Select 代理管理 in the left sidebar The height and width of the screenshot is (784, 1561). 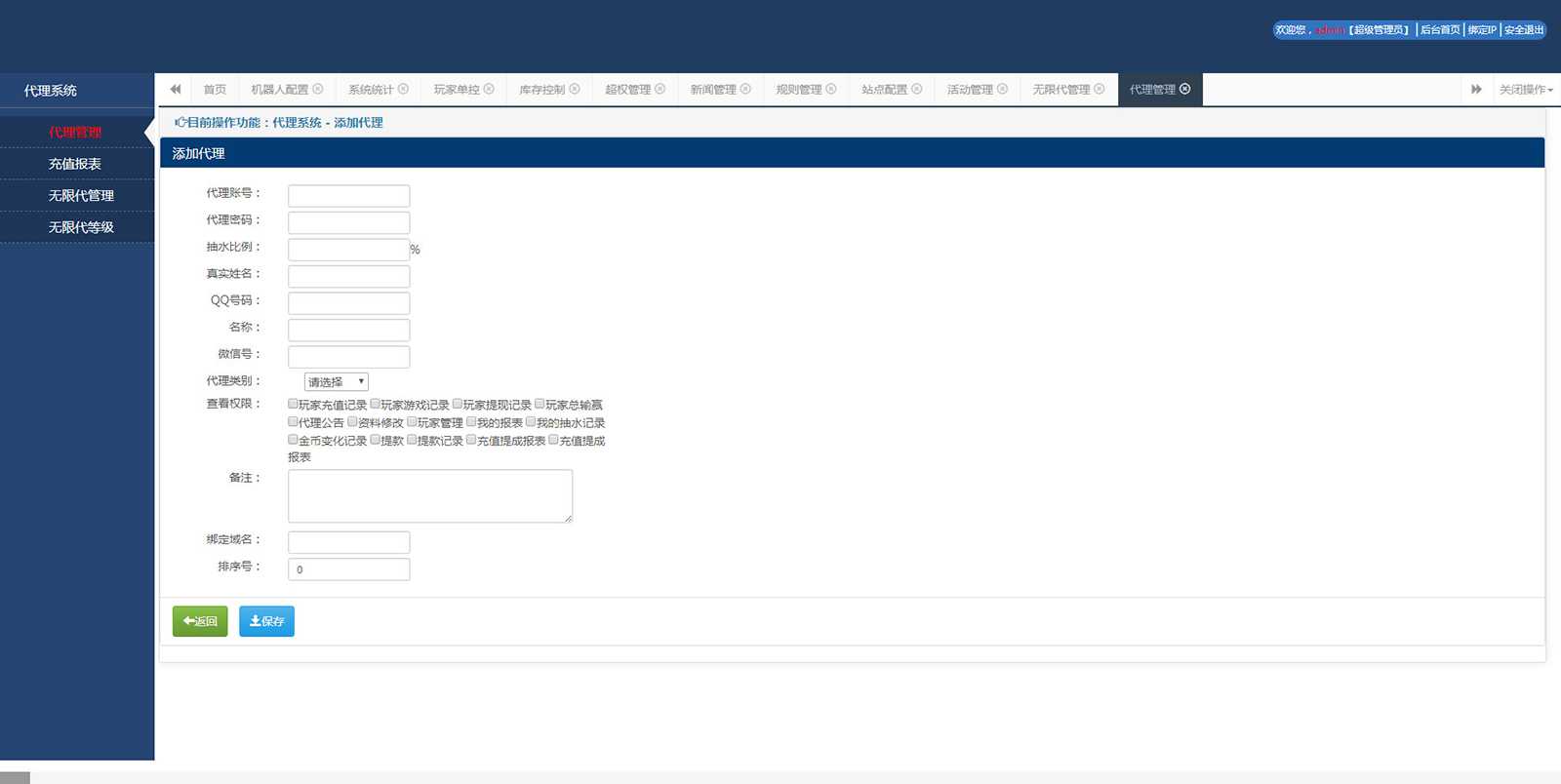[76, 132]
